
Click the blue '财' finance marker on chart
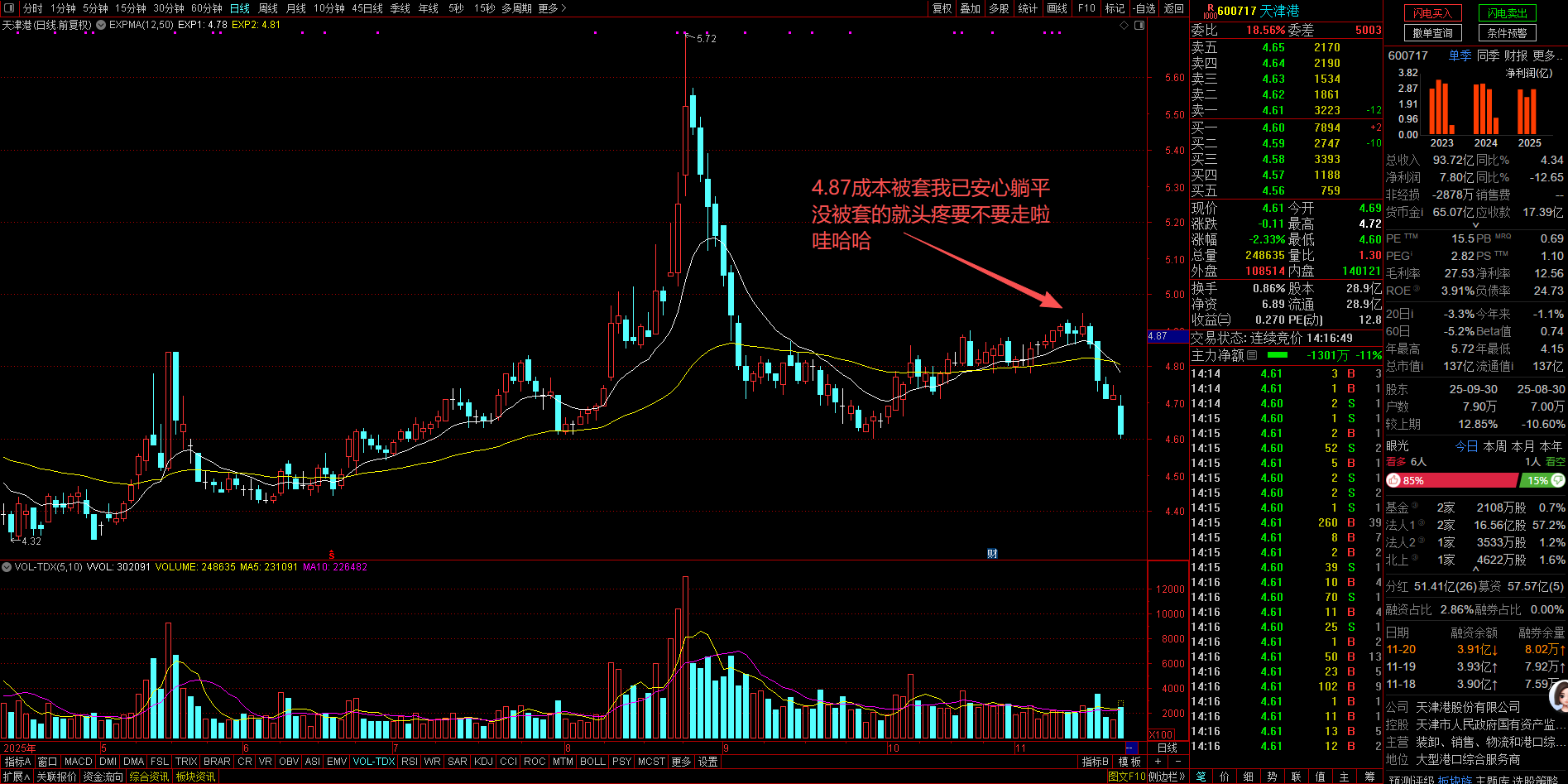click(x=992, y=554)
